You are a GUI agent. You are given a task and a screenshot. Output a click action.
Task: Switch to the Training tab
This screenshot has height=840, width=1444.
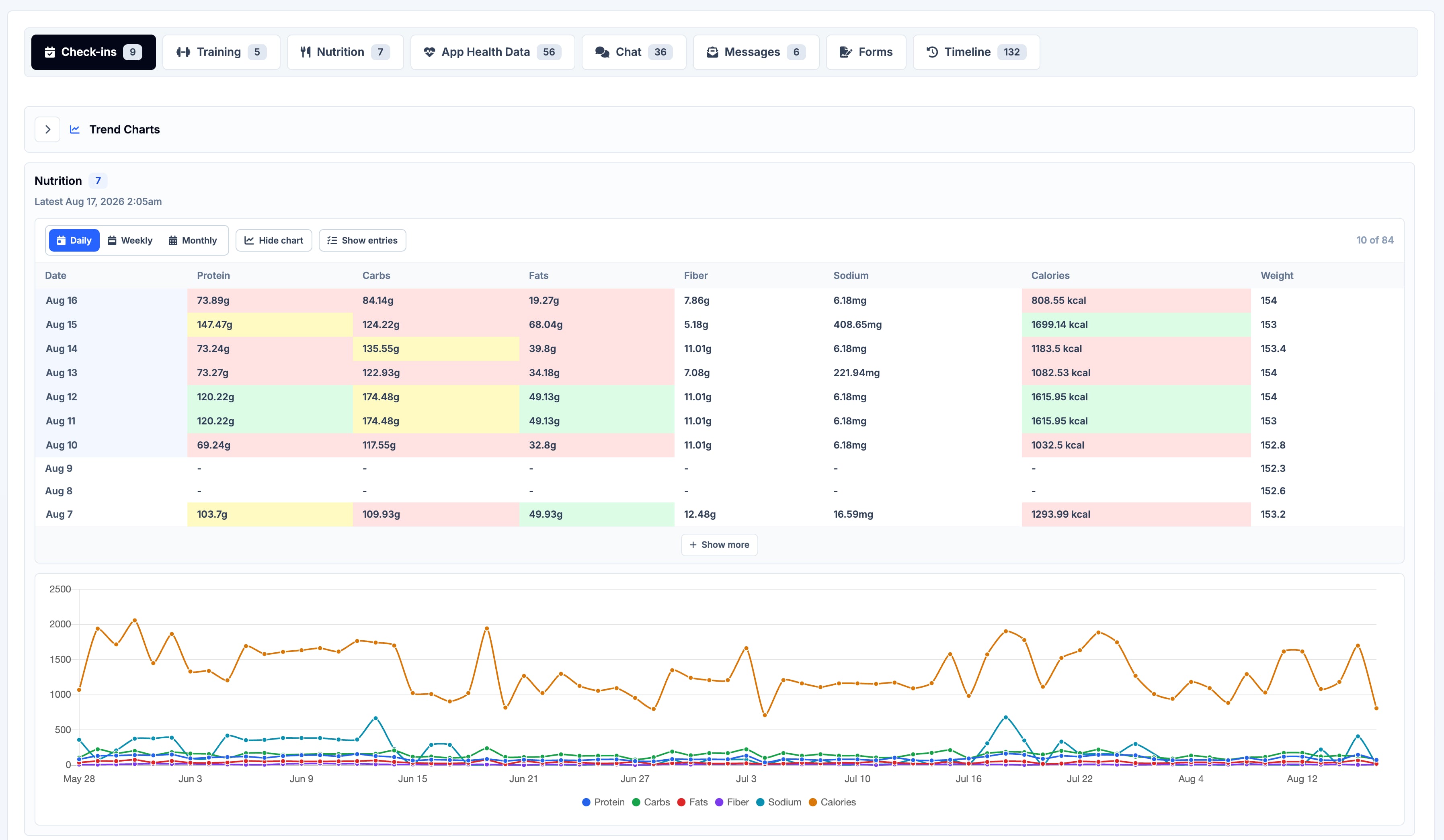tap(221, 52)
